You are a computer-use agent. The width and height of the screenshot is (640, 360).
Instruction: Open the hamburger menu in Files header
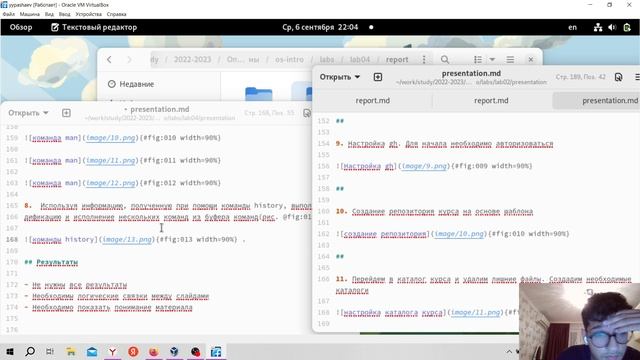(x=510, y=60)
